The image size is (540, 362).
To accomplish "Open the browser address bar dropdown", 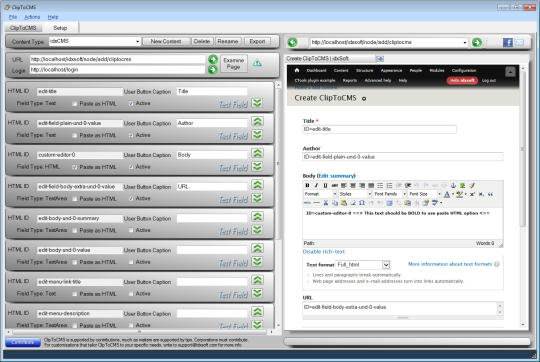I will click(465, 42).
